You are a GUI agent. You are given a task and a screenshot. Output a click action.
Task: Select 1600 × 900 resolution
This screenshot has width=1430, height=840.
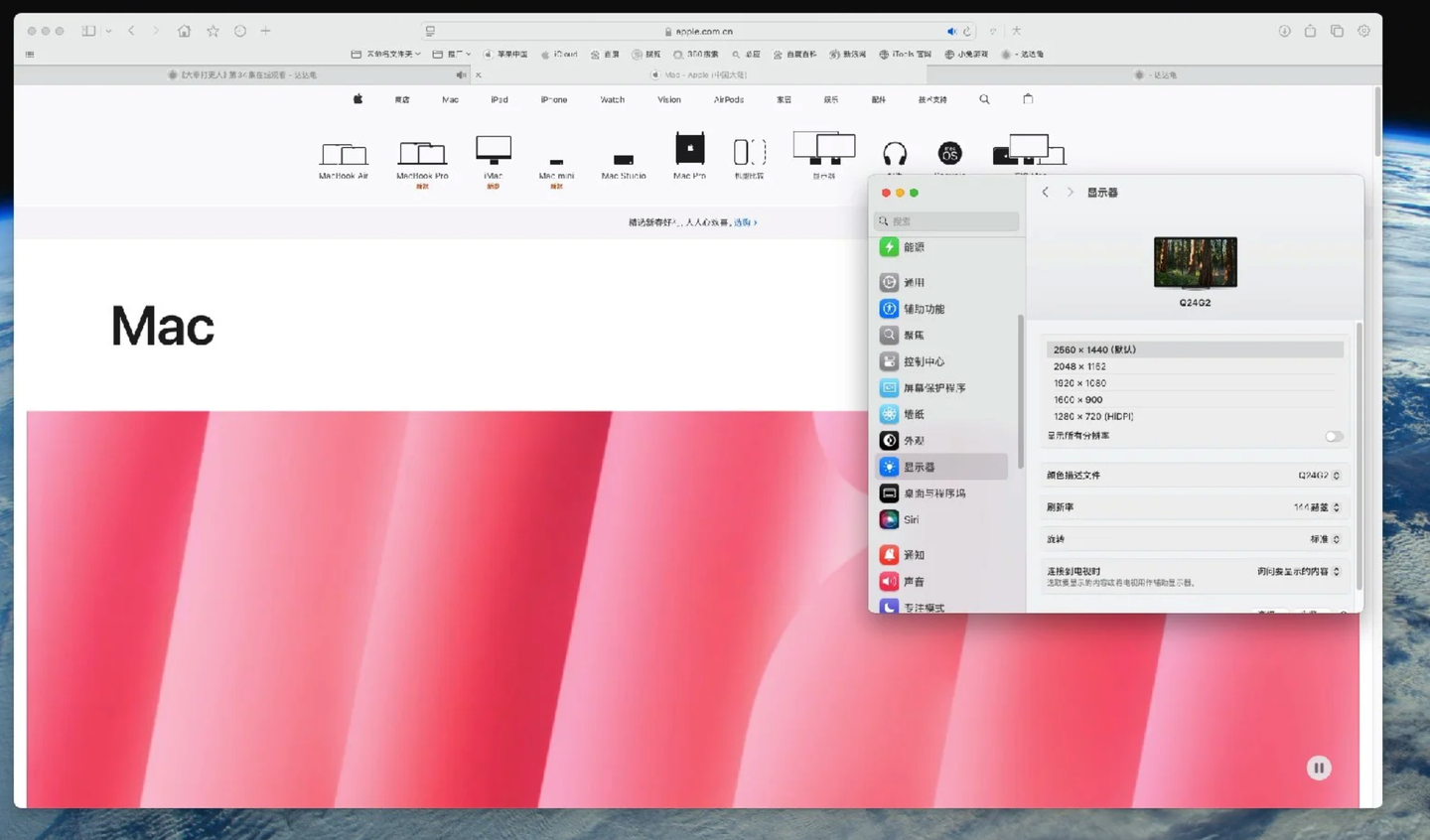1195,400
